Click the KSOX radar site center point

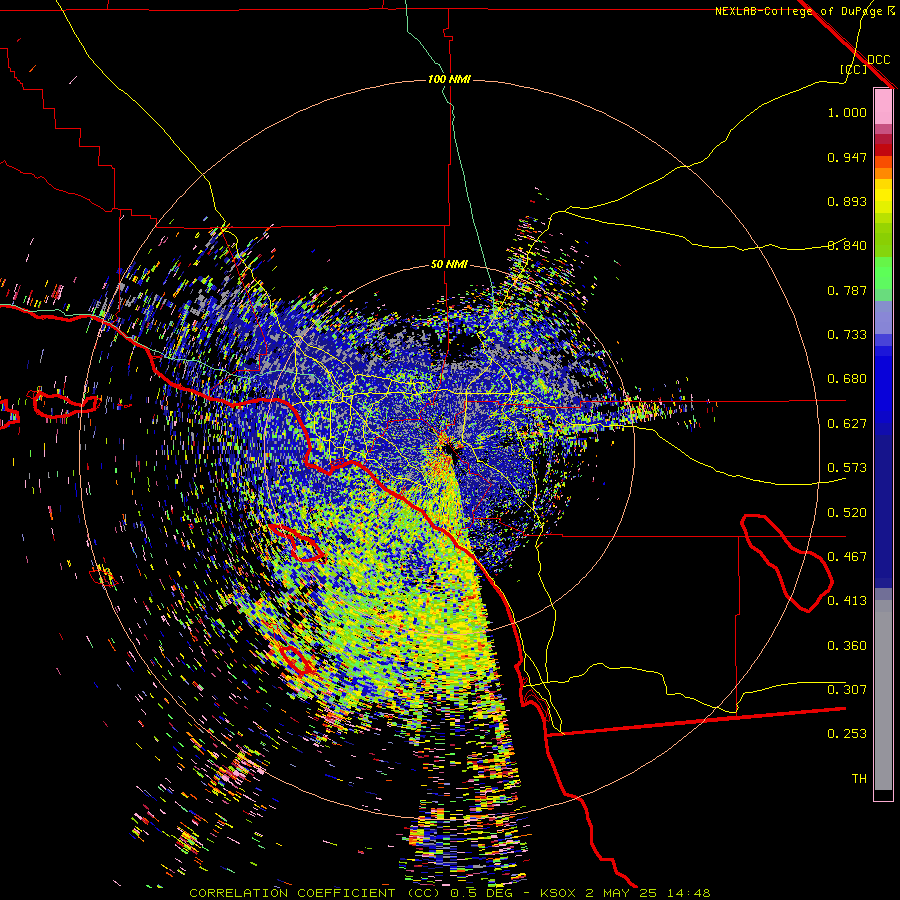point(448,447)
